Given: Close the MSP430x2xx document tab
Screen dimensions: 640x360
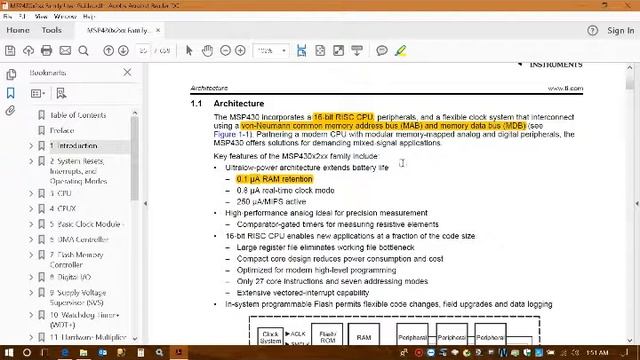Looking at the screenshot, I should [158, 30].
